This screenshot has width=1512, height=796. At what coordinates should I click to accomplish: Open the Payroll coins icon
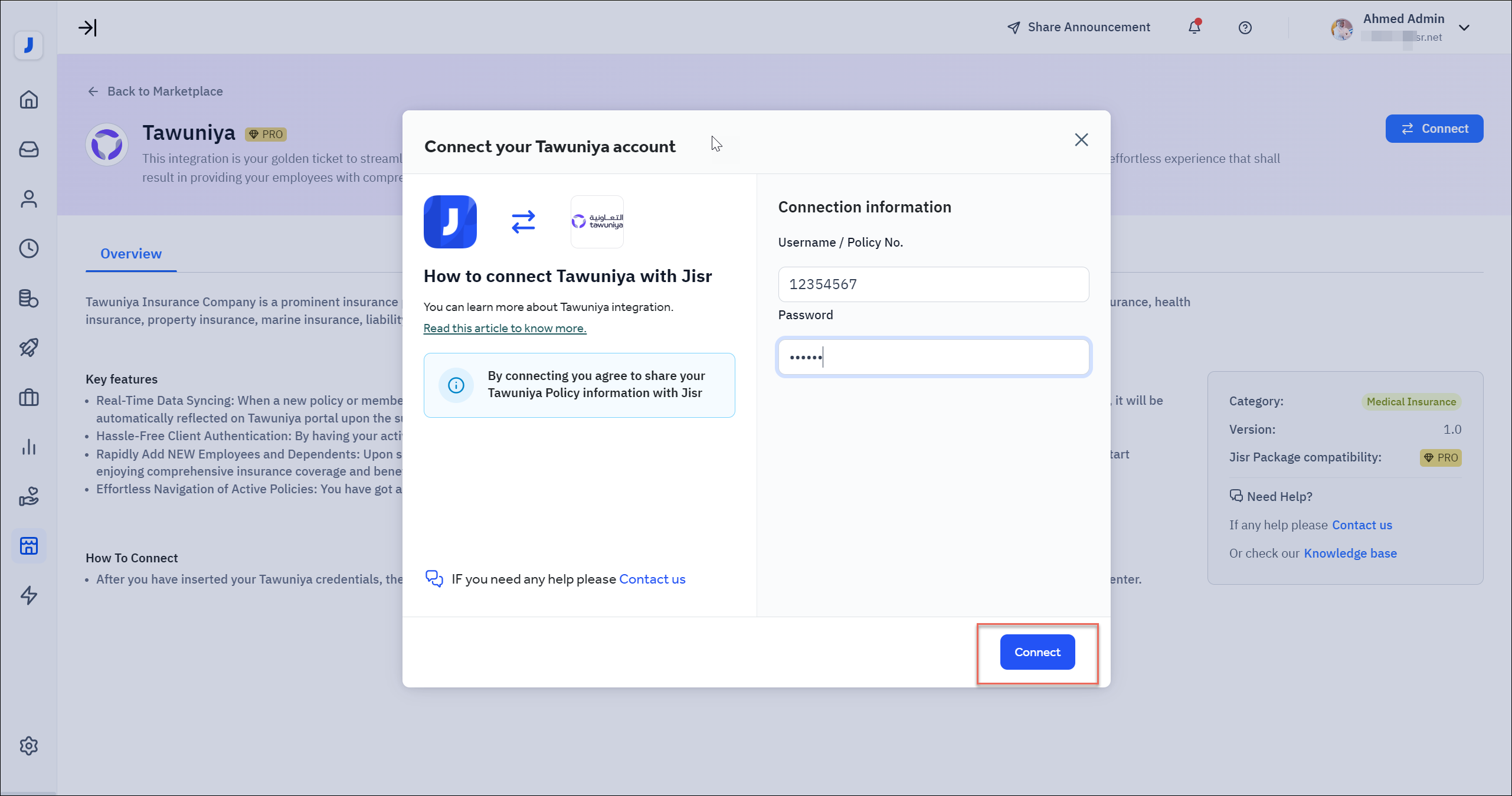tap(28, 299)
